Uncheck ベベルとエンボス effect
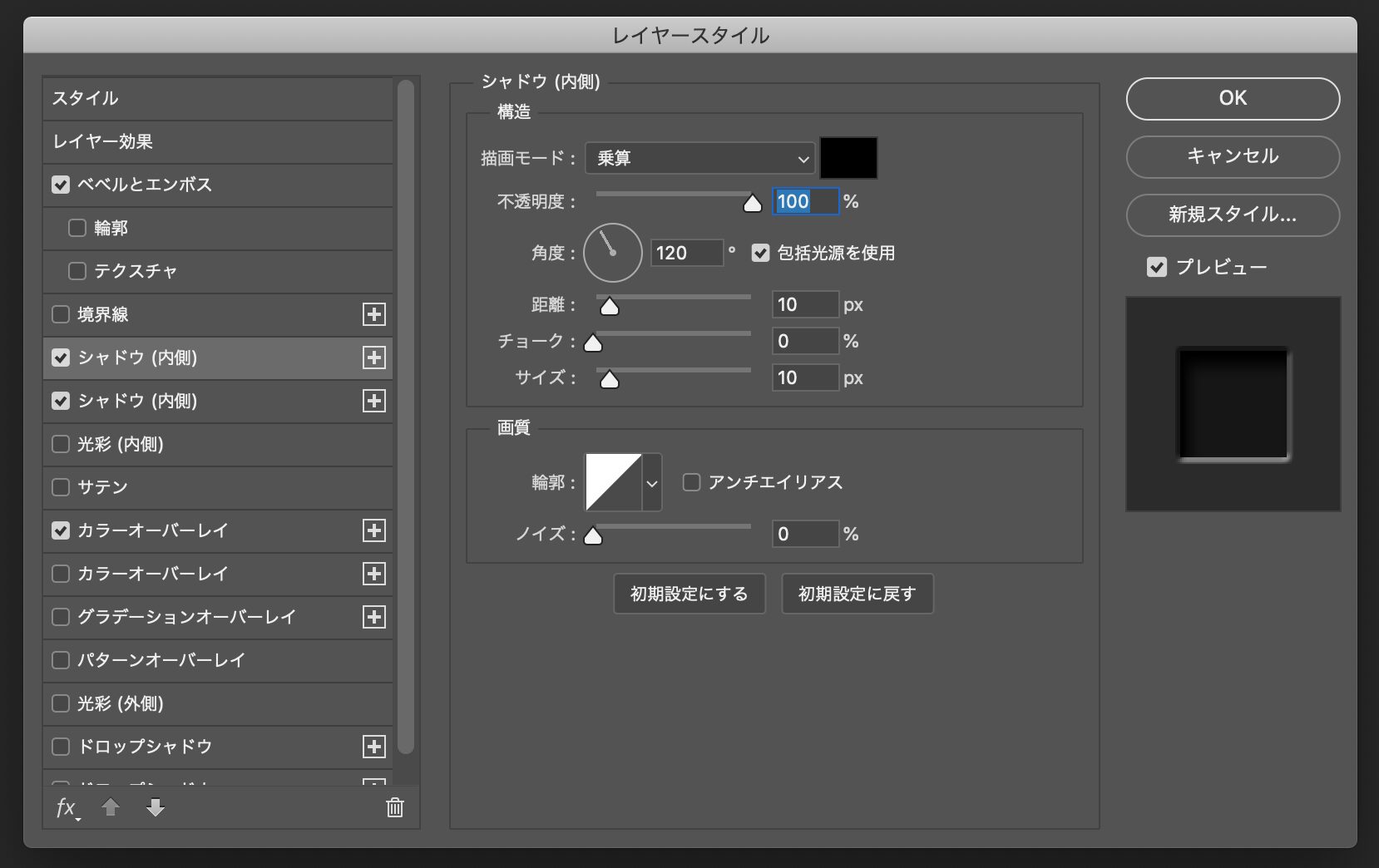Viewport: 1379px width, 868px height. [61, 185]
